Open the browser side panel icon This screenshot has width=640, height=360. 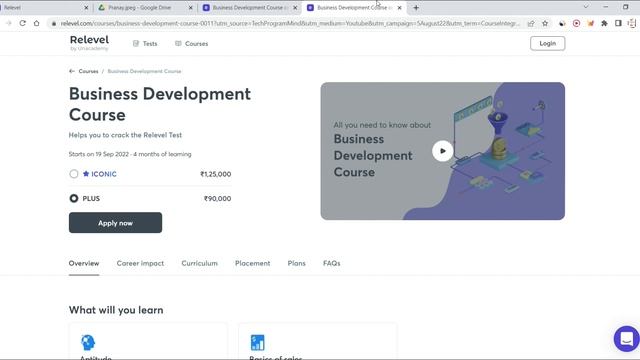pos(618,23)
